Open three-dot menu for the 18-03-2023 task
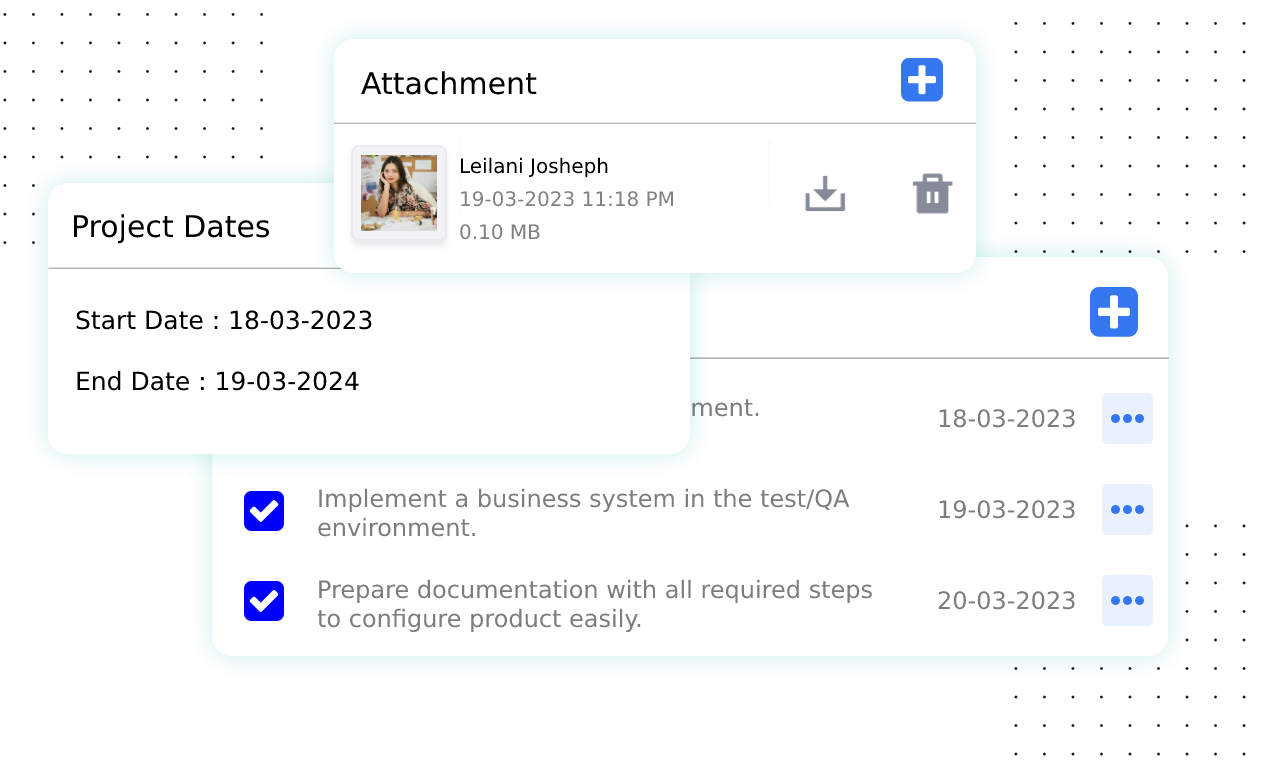The height and width of the screenshot is (780, 1270). [x=1127, y=419]
